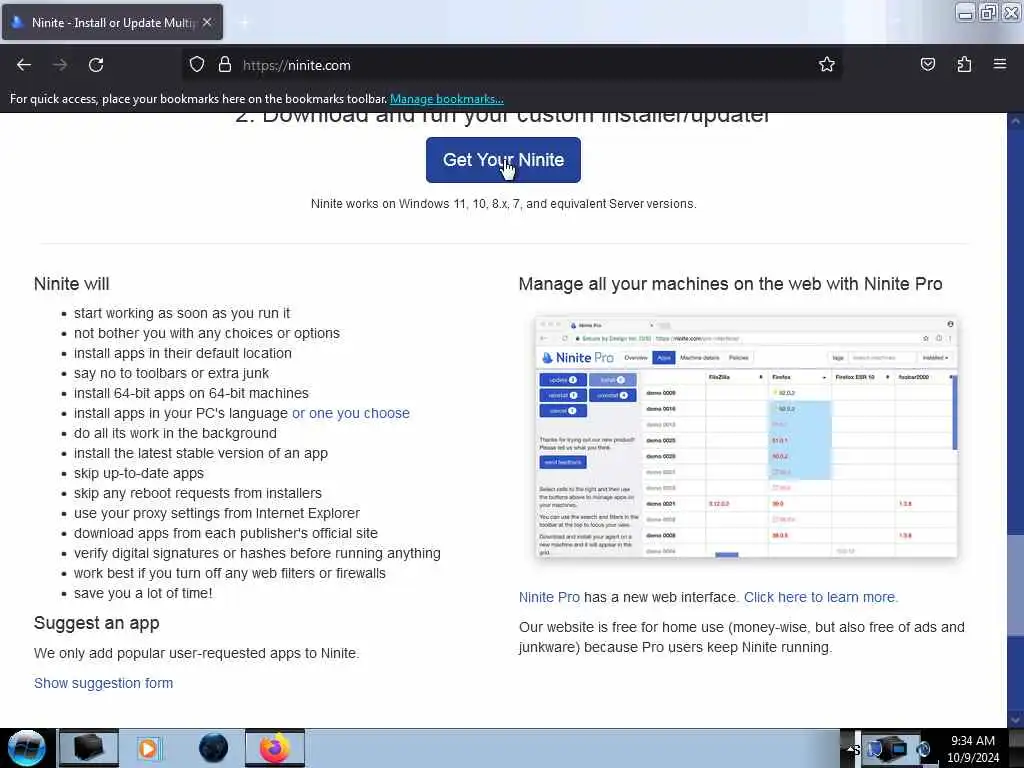Screen dimensions: 1024x768
Task: Click 'Ninite works on Windows 11' text
Action: 503,204
